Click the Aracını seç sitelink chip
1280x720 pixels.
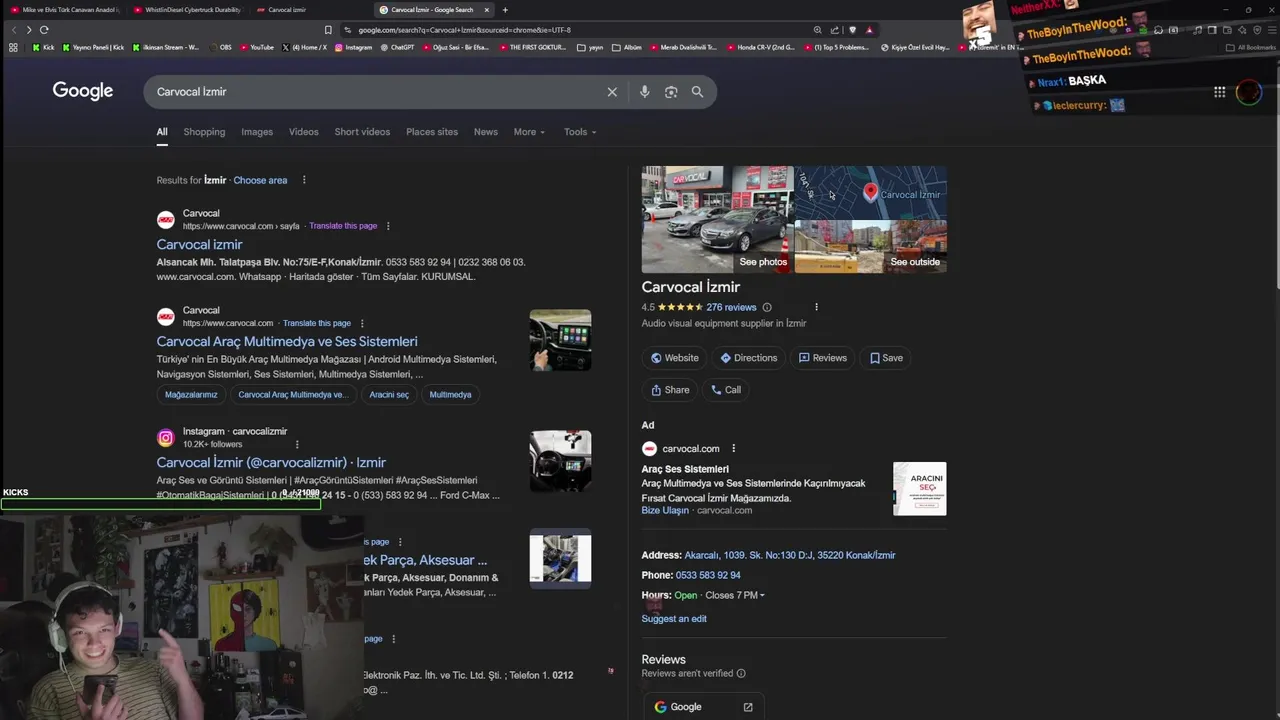pos(389,395)
